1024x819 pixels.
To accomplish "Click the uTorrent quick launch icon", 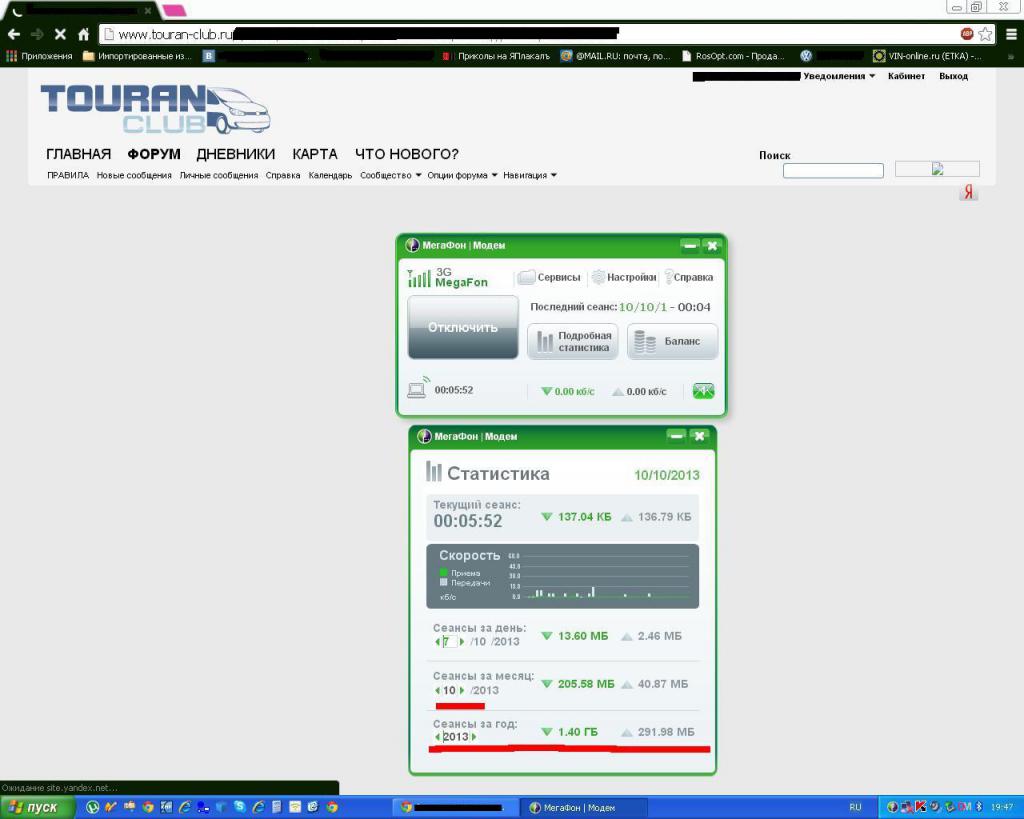I will [x=93, y=807].
